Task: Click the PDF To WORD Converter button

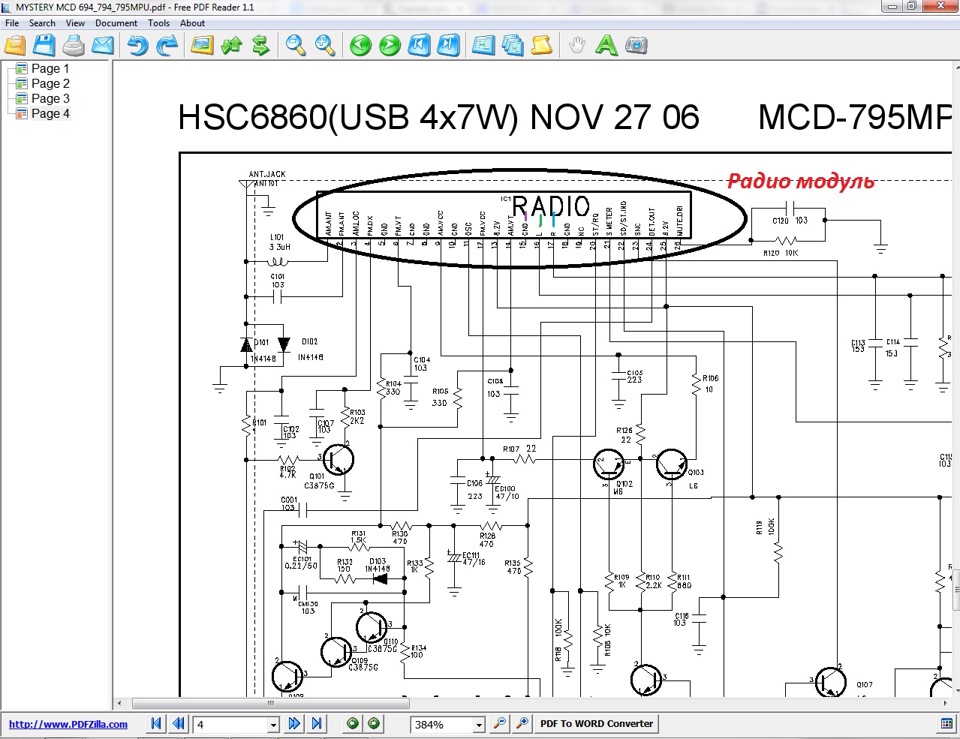Action: coord(596,724)
